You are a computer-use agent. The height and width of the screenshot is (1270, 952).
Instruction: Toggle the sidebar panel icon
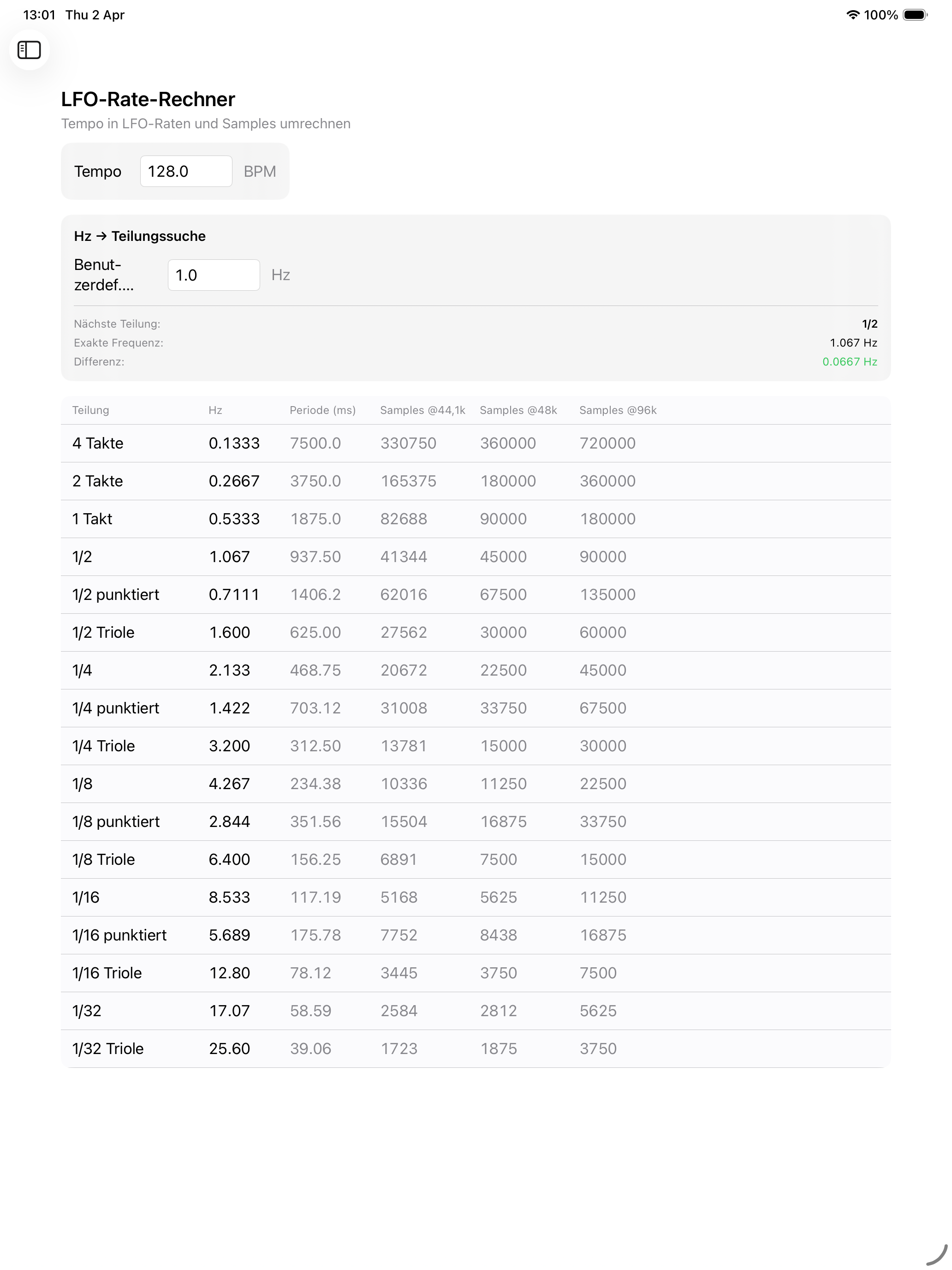pos(29,50)
